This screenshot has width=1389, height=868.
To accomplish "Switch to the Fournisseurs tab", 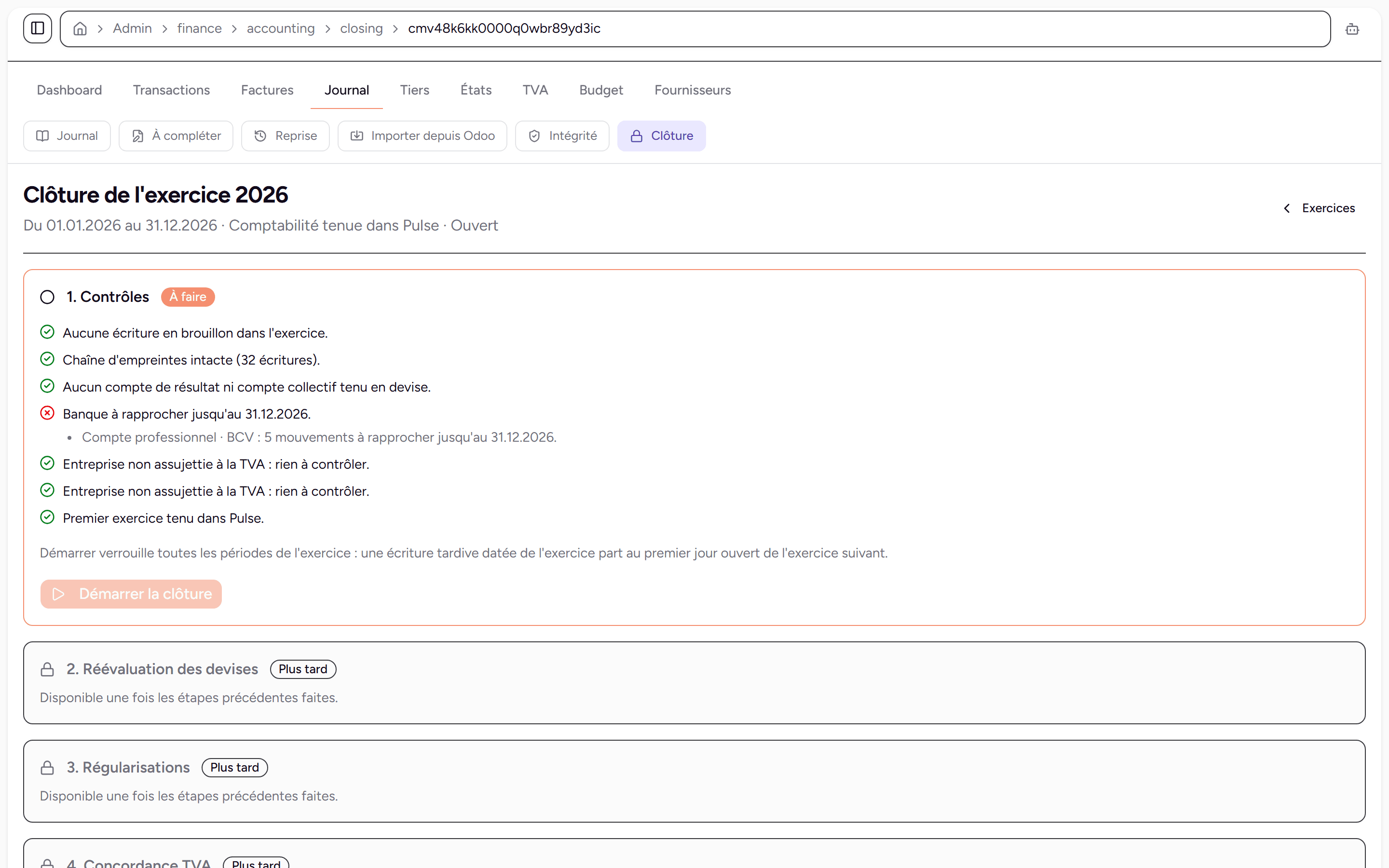I will pyautogui.click(x=692, y=90).
